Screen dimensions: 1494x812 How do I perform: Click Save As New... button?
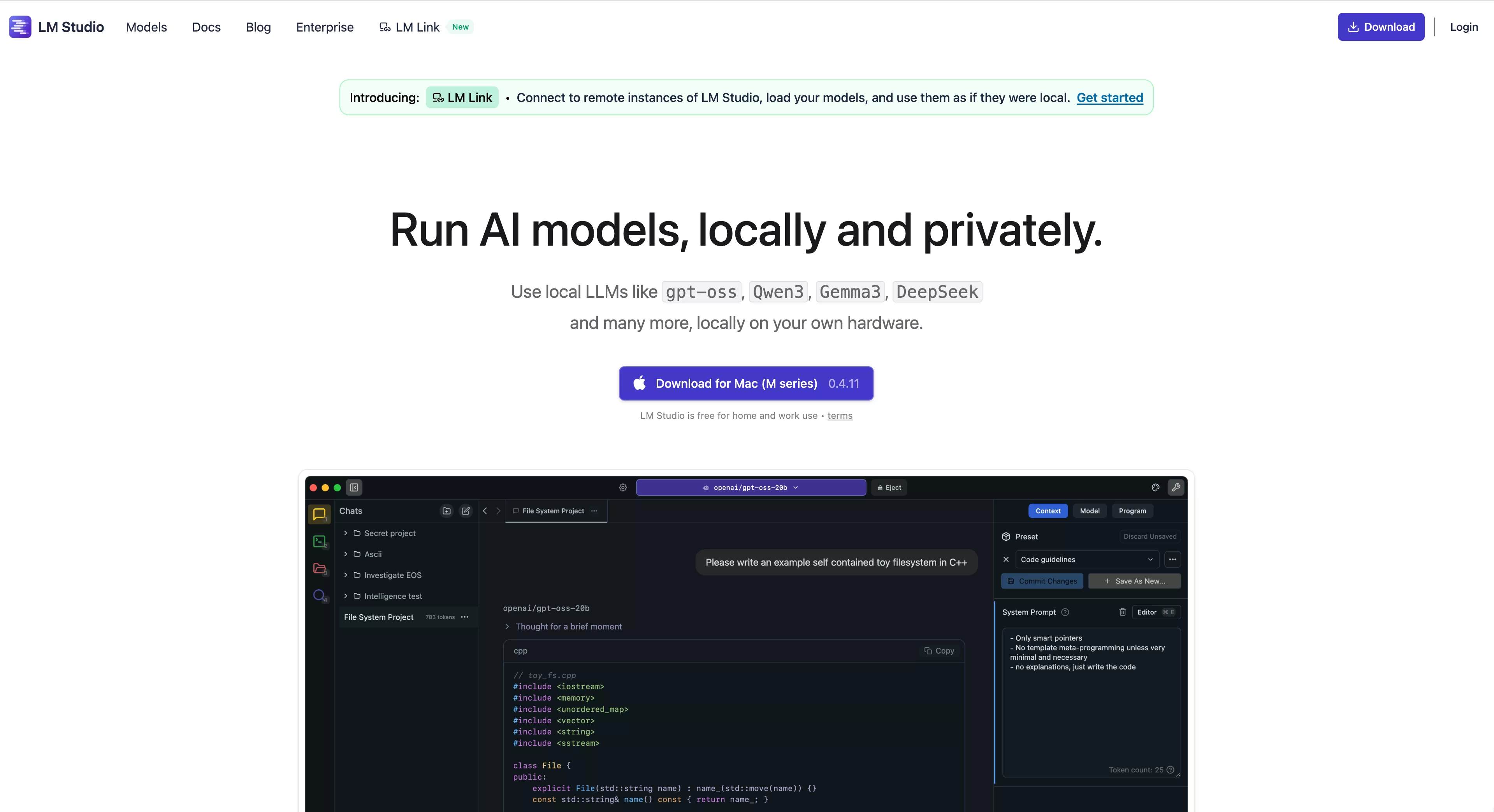click(1134, 581)
